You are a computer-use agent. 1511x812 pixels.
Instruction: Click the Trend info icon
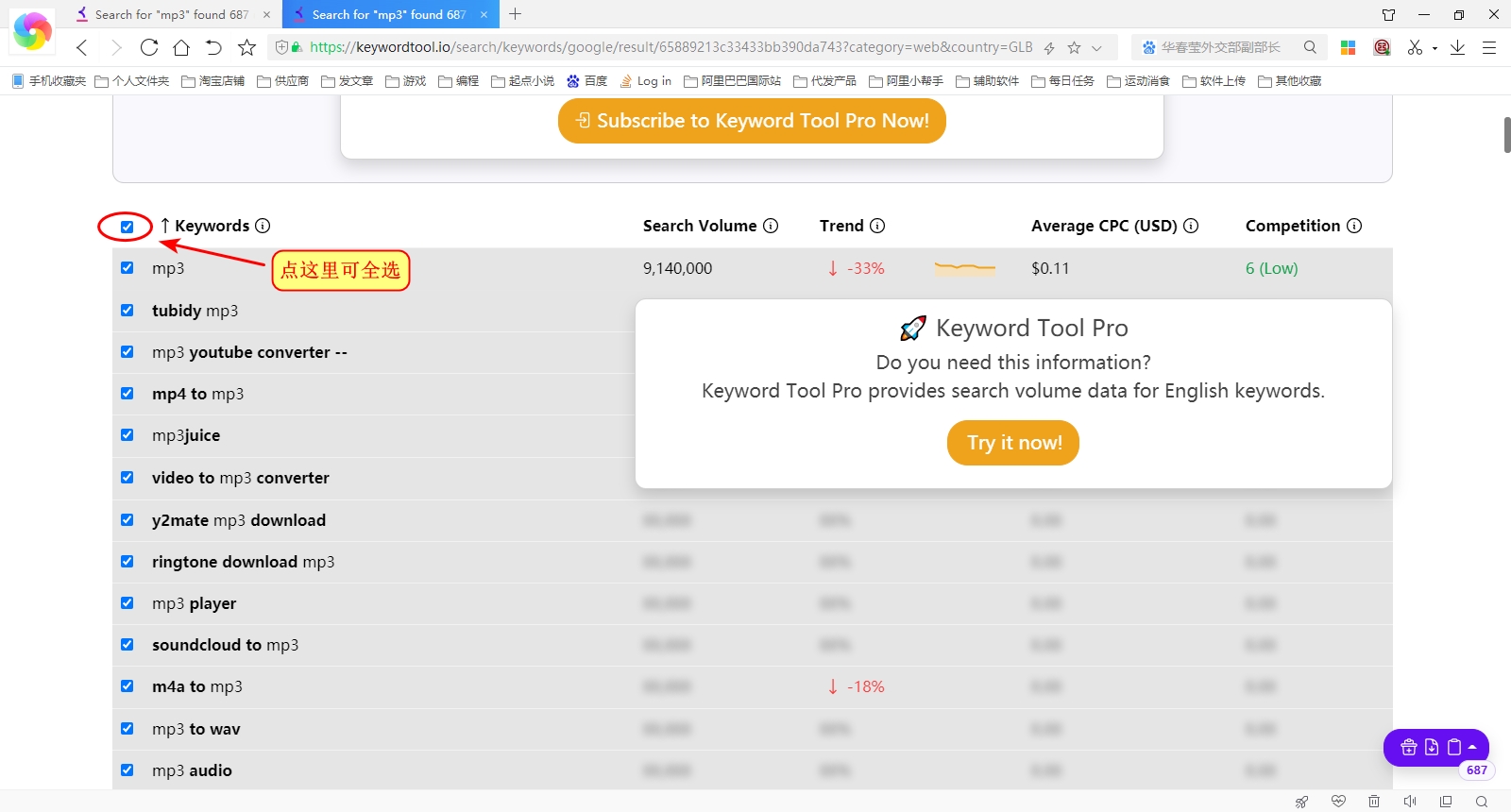click(877, 226)
